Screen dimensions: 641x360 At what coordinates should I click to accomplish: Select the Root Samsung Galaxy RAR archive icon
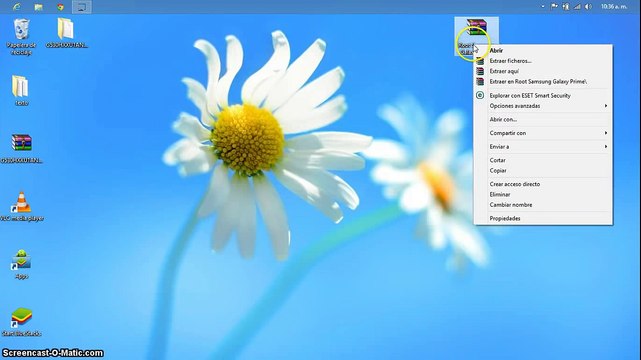coord(476,36)
